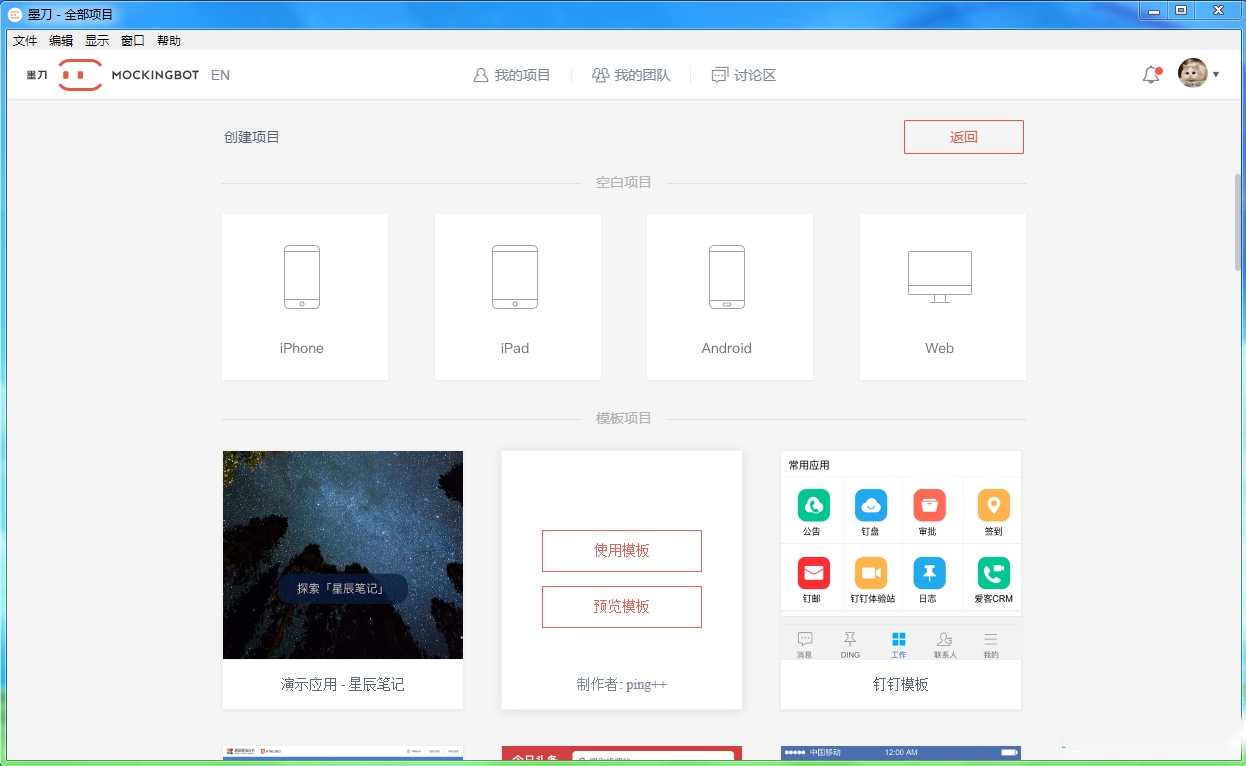This screenshot has width=1246, height=766.
Task: Open the 文件 menu
Action: [25, 41]
